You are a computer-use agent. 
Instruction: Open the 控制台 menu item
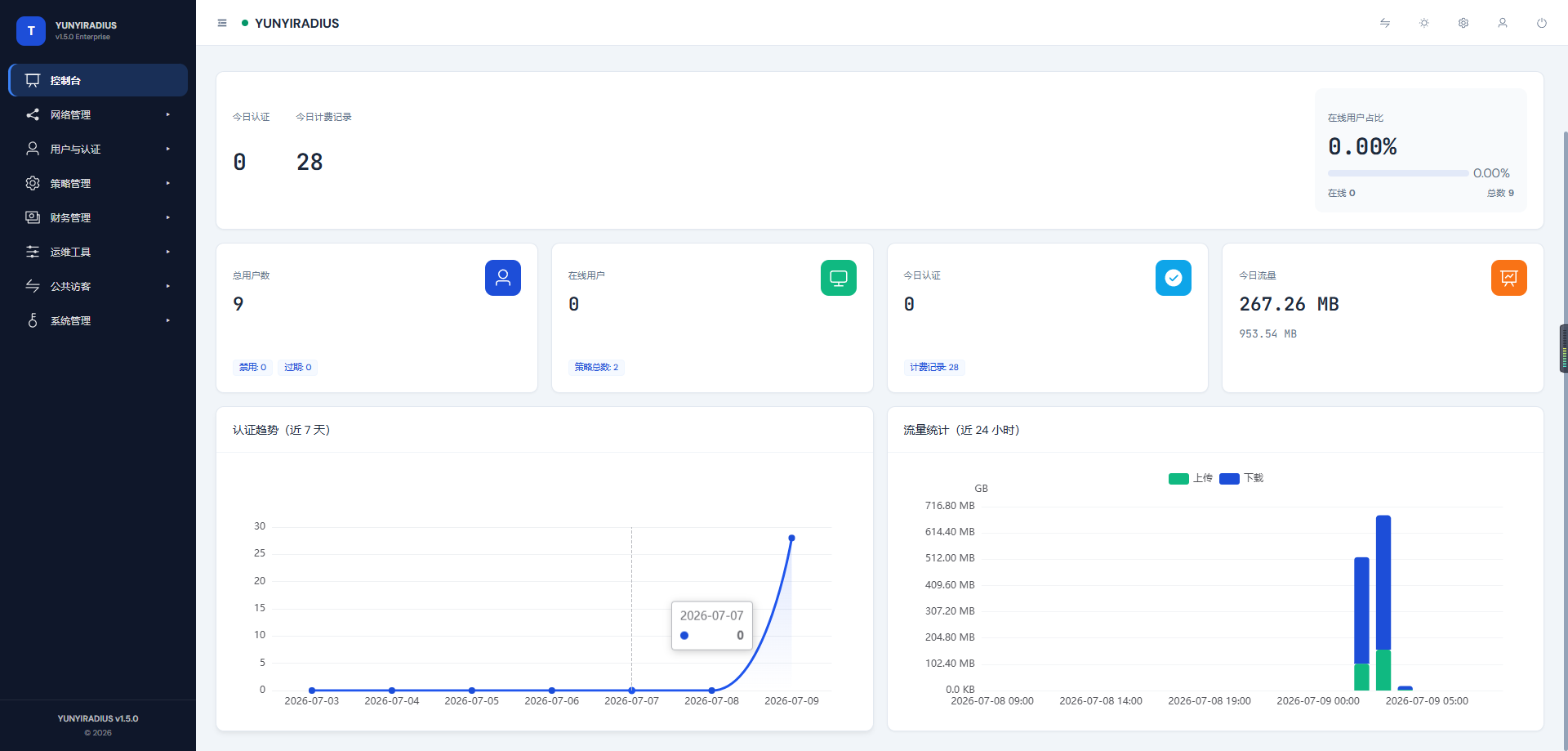[x=98, y=80]
